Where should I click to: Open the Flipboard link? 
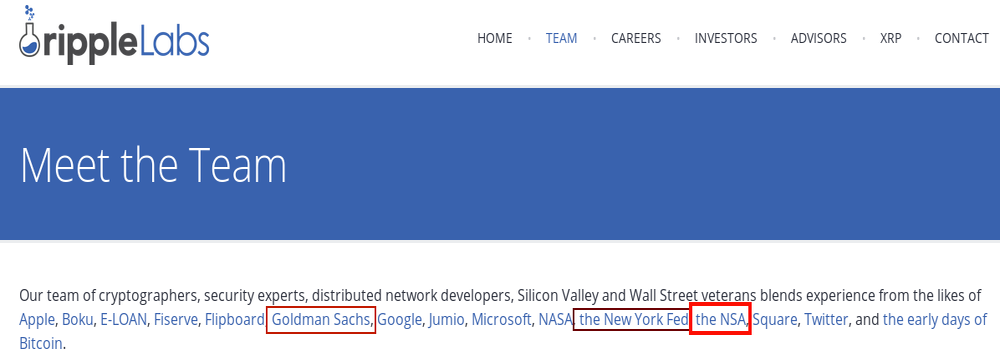(x=234, y=320)
